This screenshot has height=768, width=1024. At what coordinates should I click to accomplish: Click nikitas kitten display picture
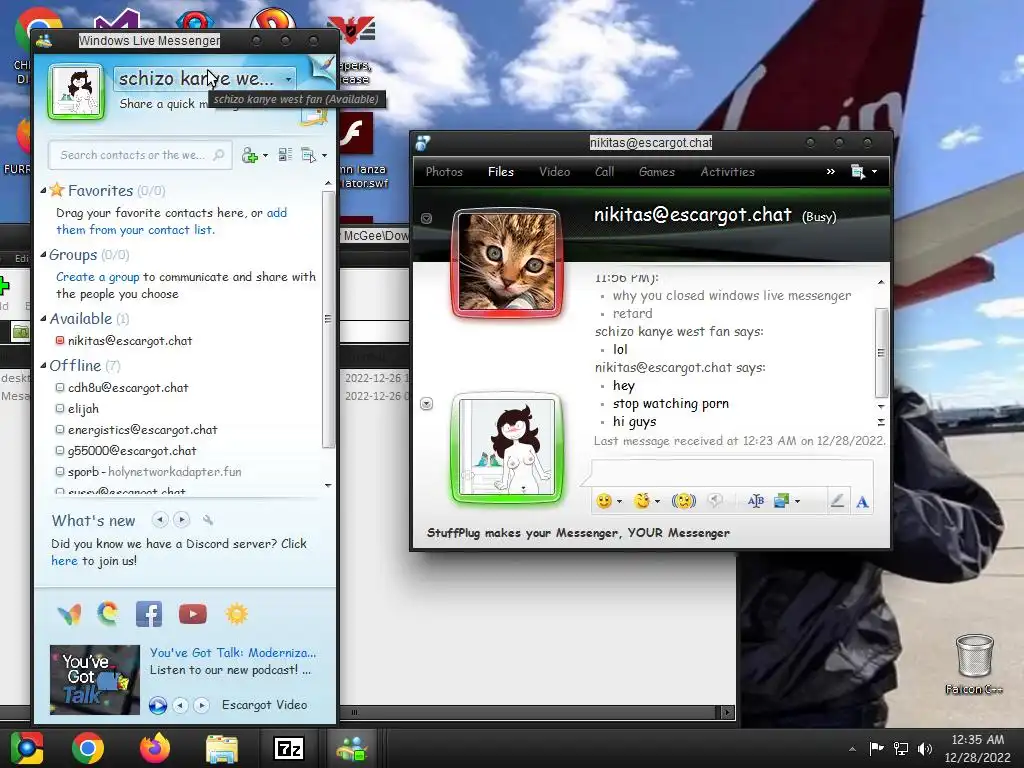point(507,263)
